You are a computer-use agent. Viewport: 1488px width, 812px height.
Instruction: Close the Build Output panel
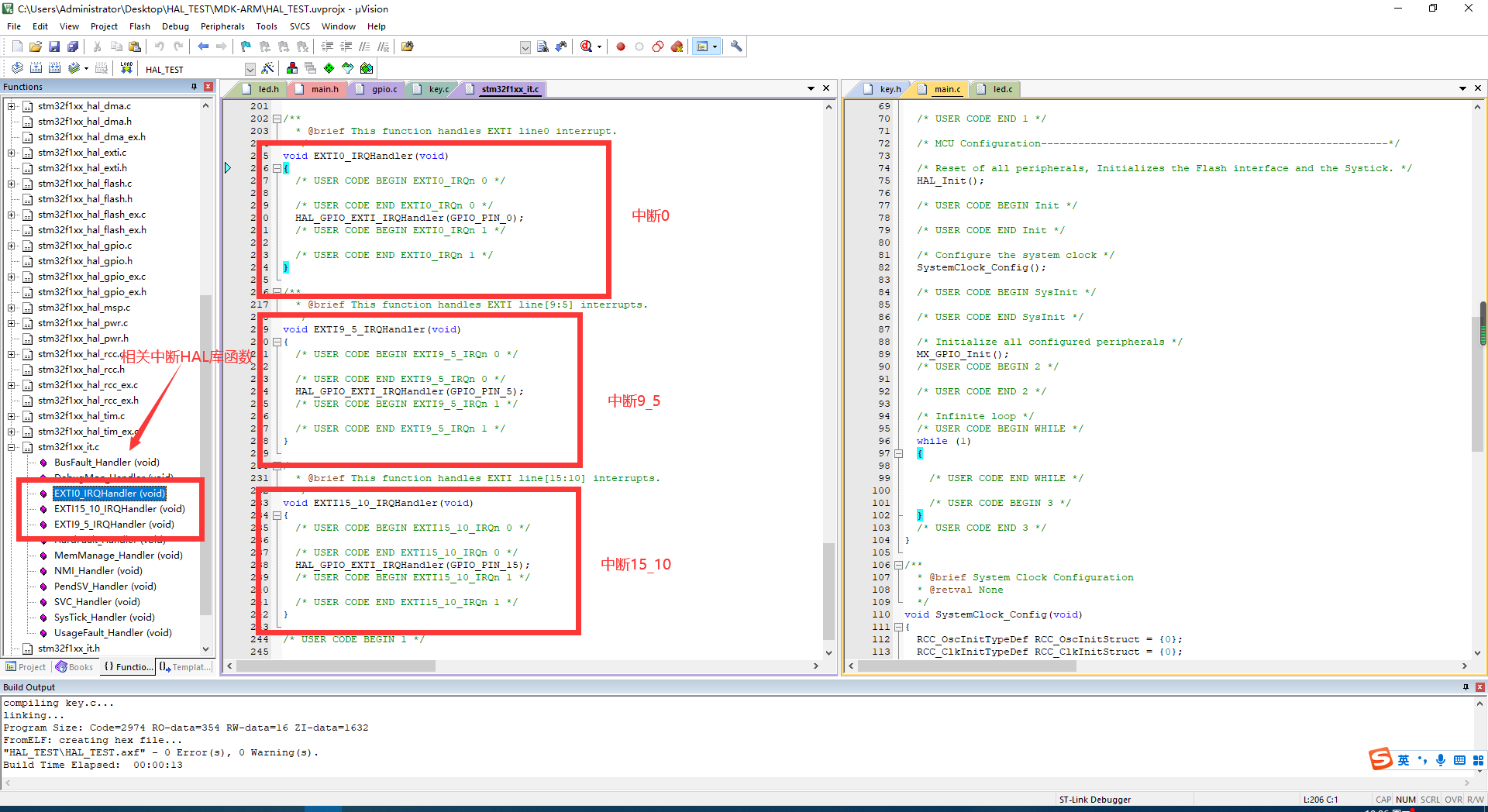[1479, 687]
